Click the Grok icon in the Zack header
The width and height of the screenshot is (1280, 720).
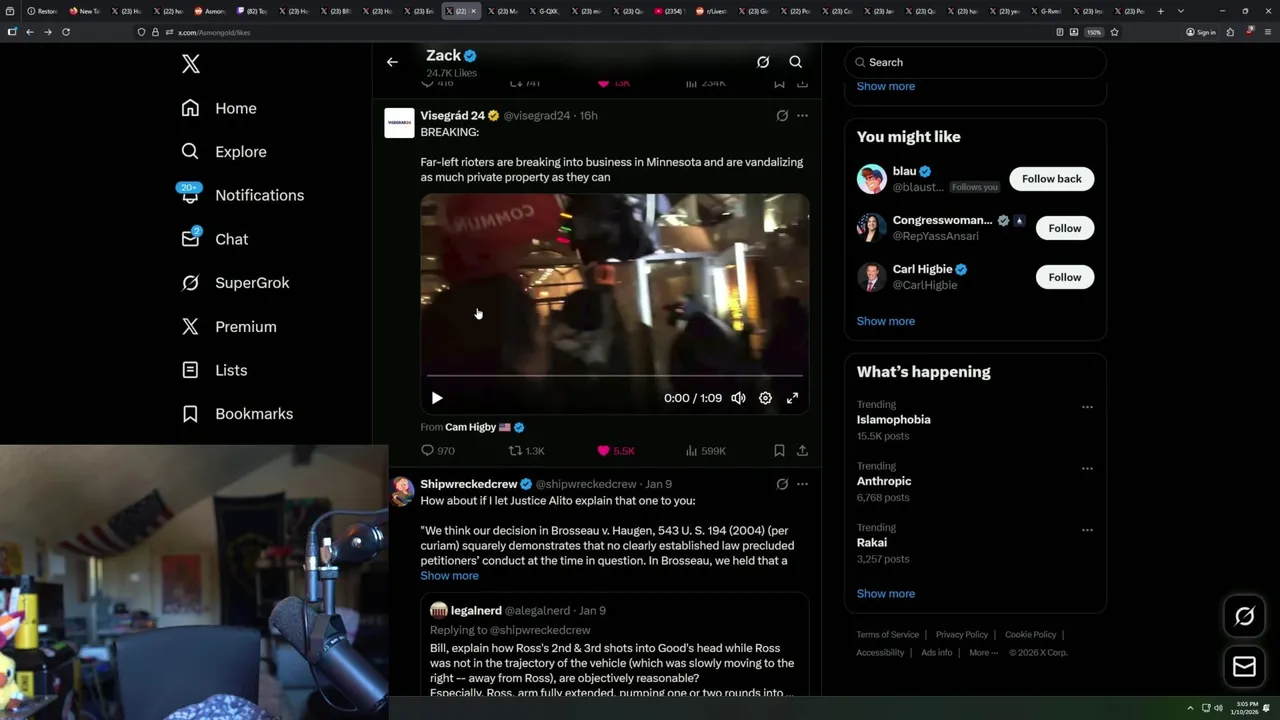coord(763,62)
